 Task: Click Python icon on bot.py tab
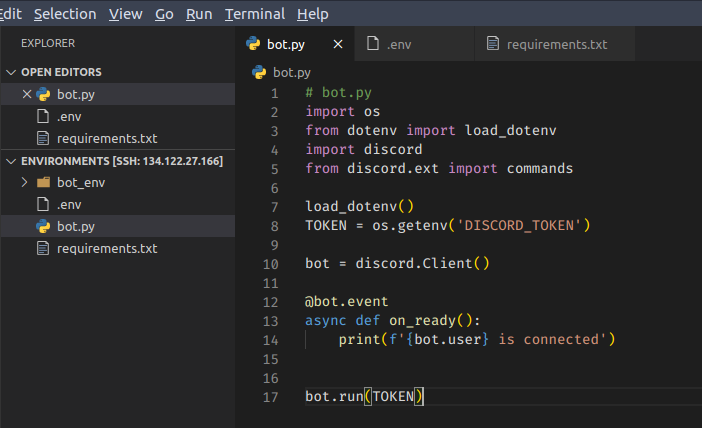pos(253,43)
